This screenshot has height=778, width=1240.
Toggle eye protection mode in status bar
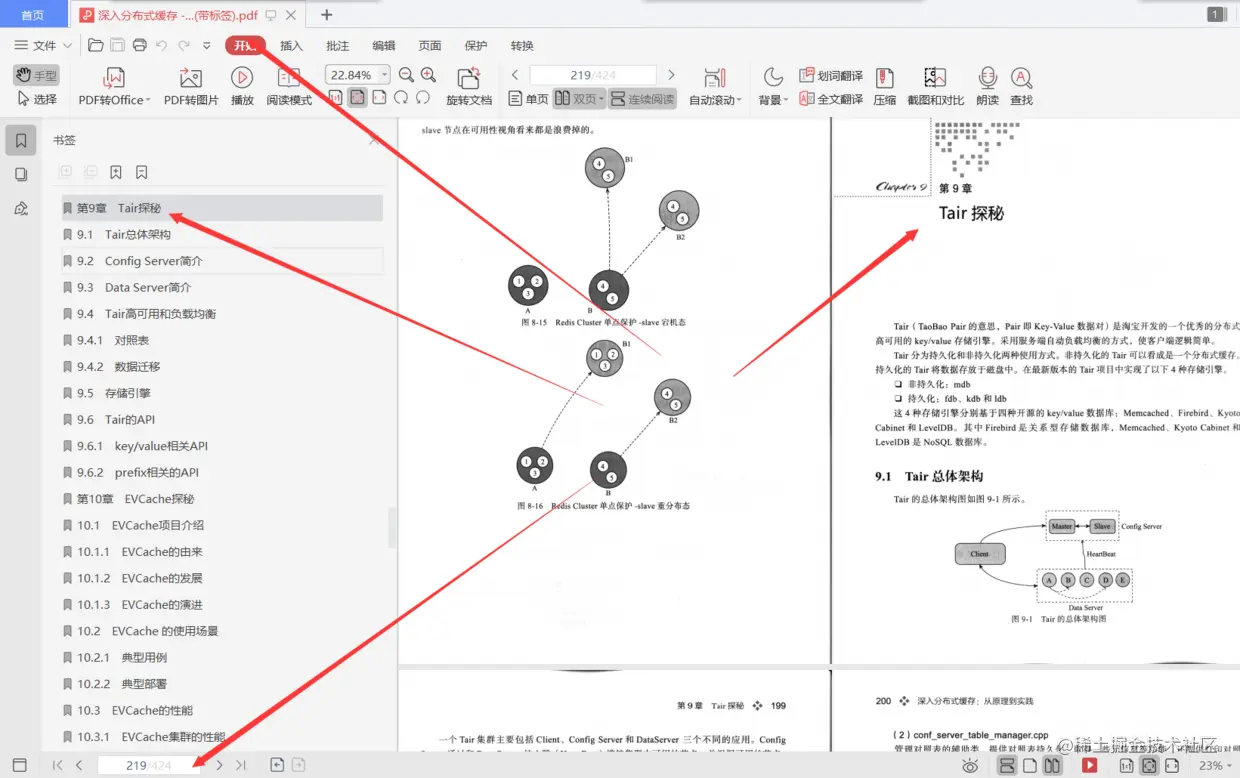pos(970,765)
